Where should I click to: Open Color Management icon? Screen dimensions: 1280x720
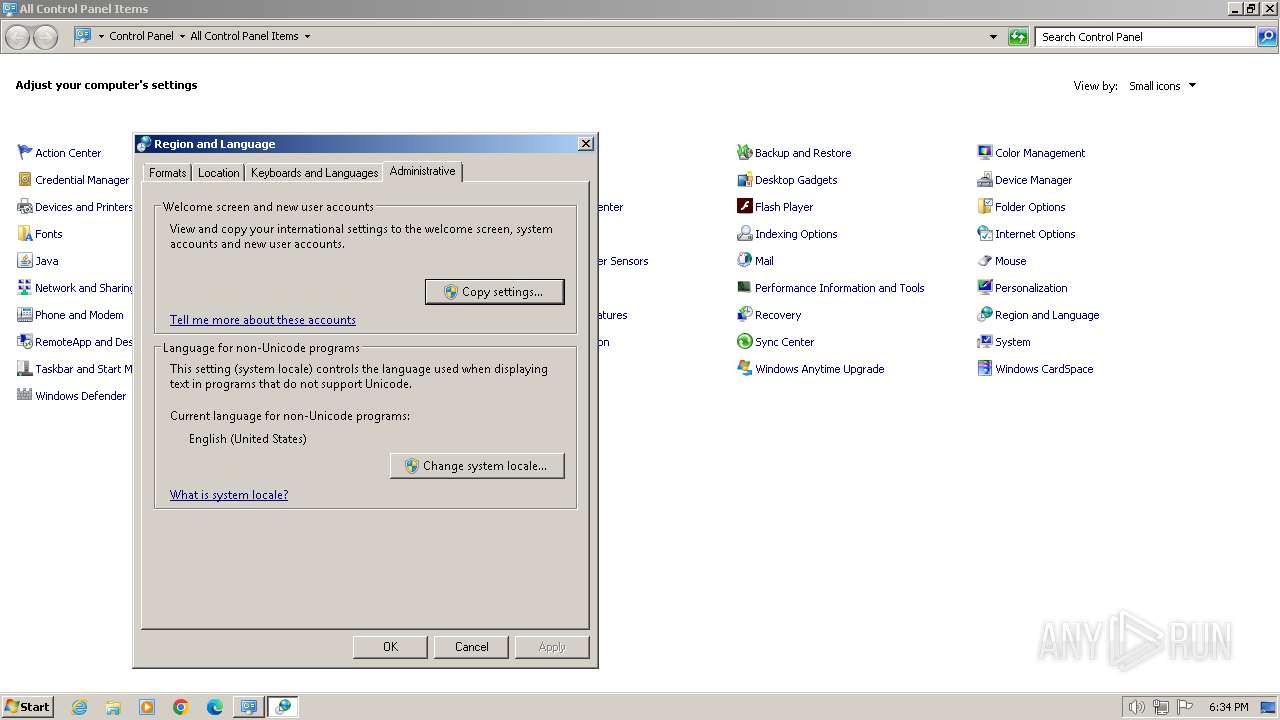point(984,153)
